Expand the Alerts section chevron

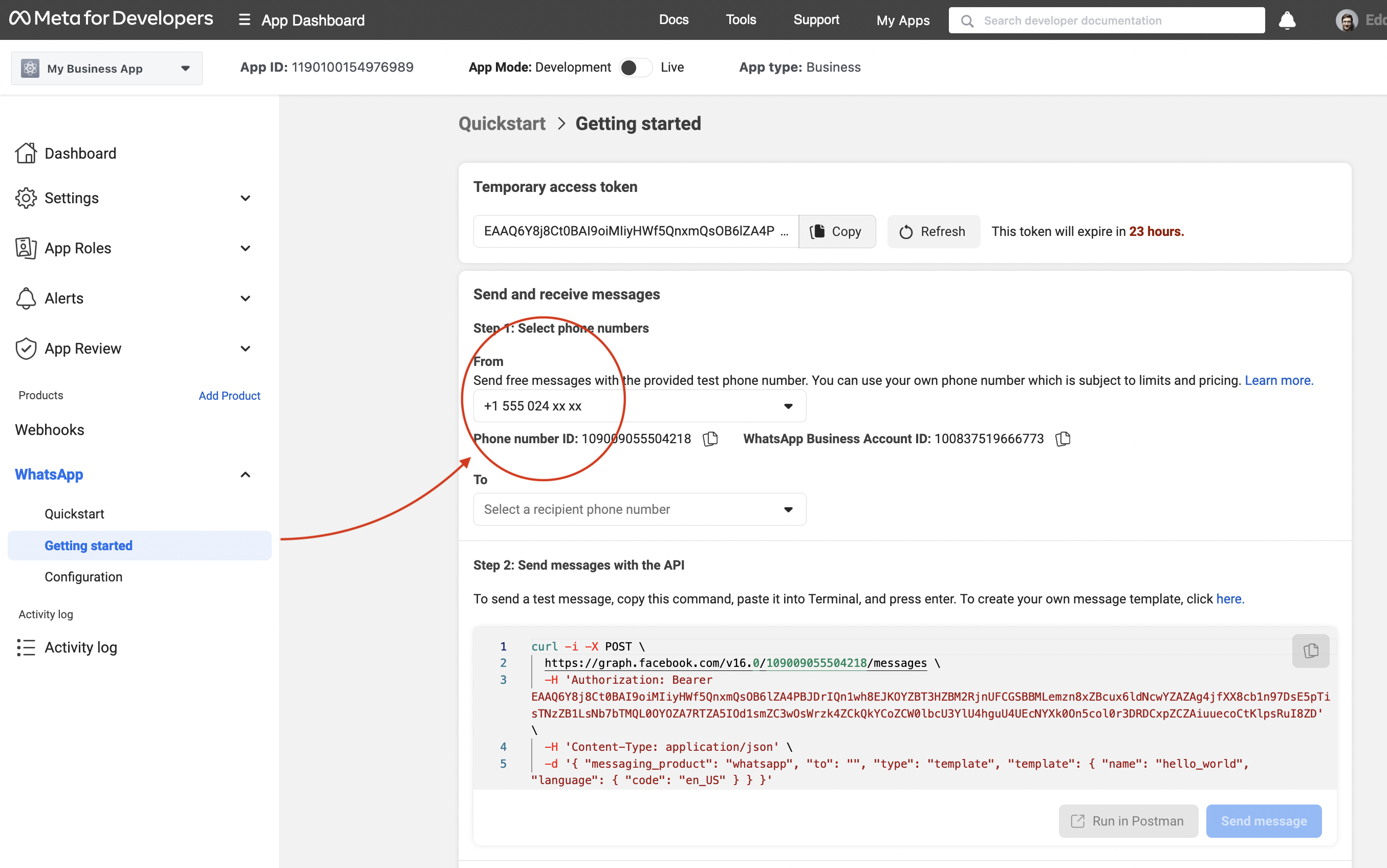point(245,298)
